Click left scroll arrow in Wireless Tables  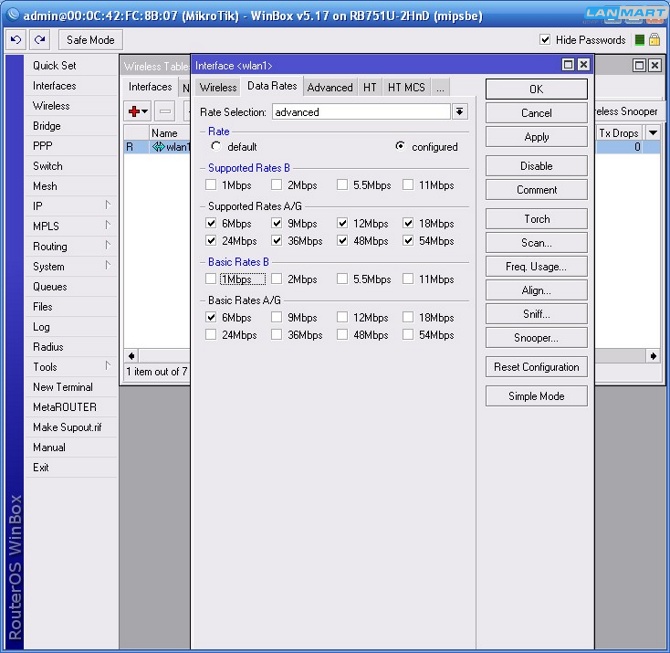131,356
